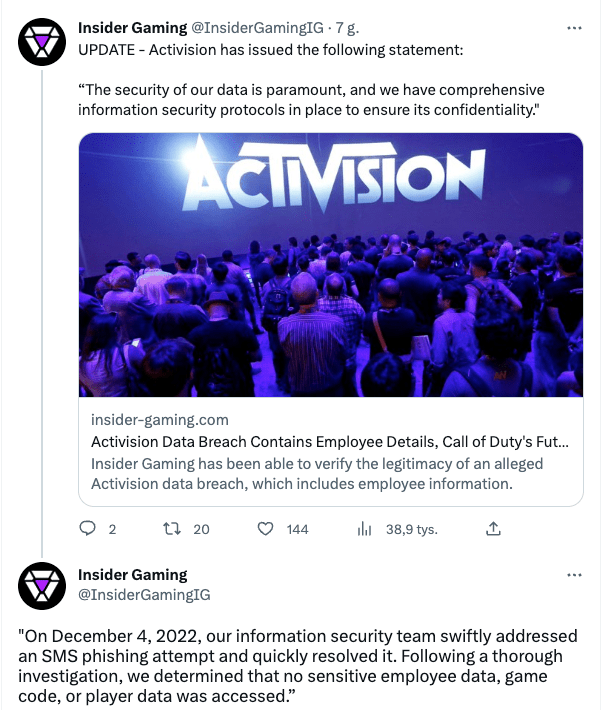Visit the insider-gaming.com domain link

(x=160, y=420)
